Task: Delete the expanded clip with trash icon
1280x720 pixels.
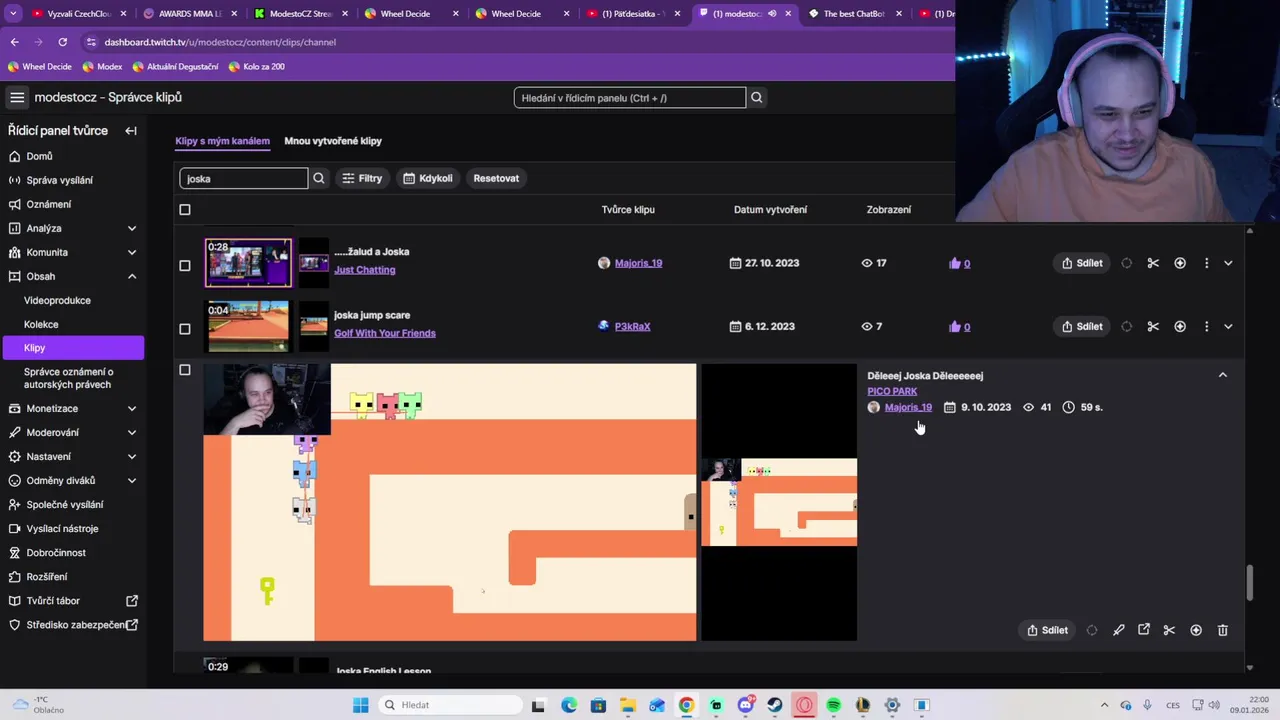Action: click(1222, 630)
